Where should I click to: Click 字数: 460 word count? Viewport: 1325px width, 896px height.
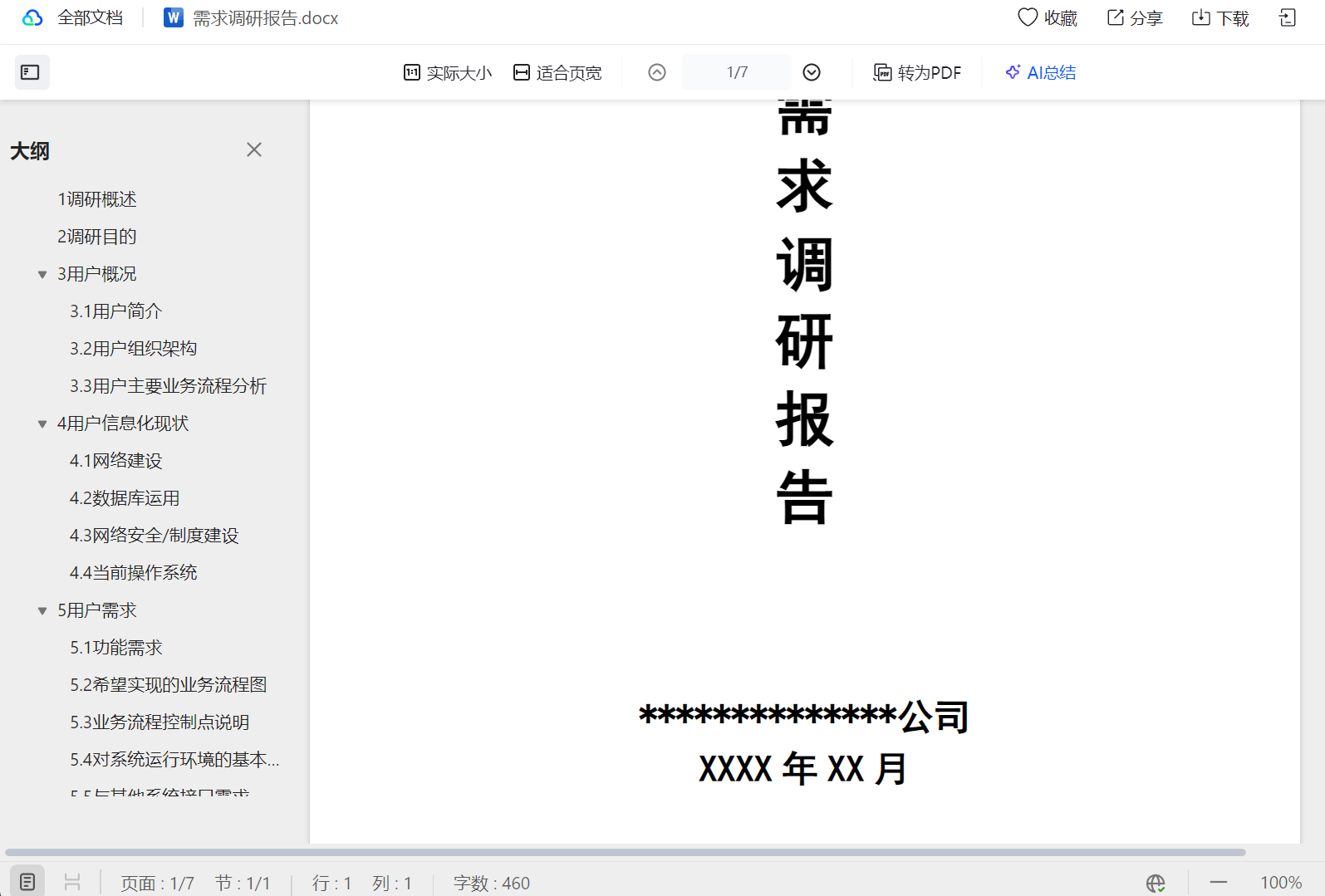click(x=492, y=883)
